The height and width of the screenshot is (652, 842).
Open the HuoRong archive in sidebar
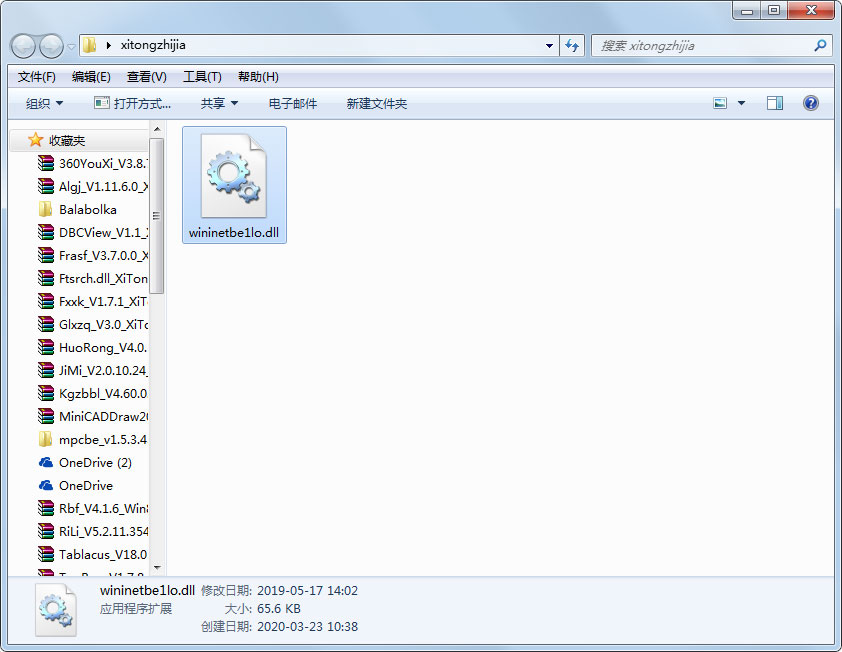pyautogui.click(x=102, y=348)
